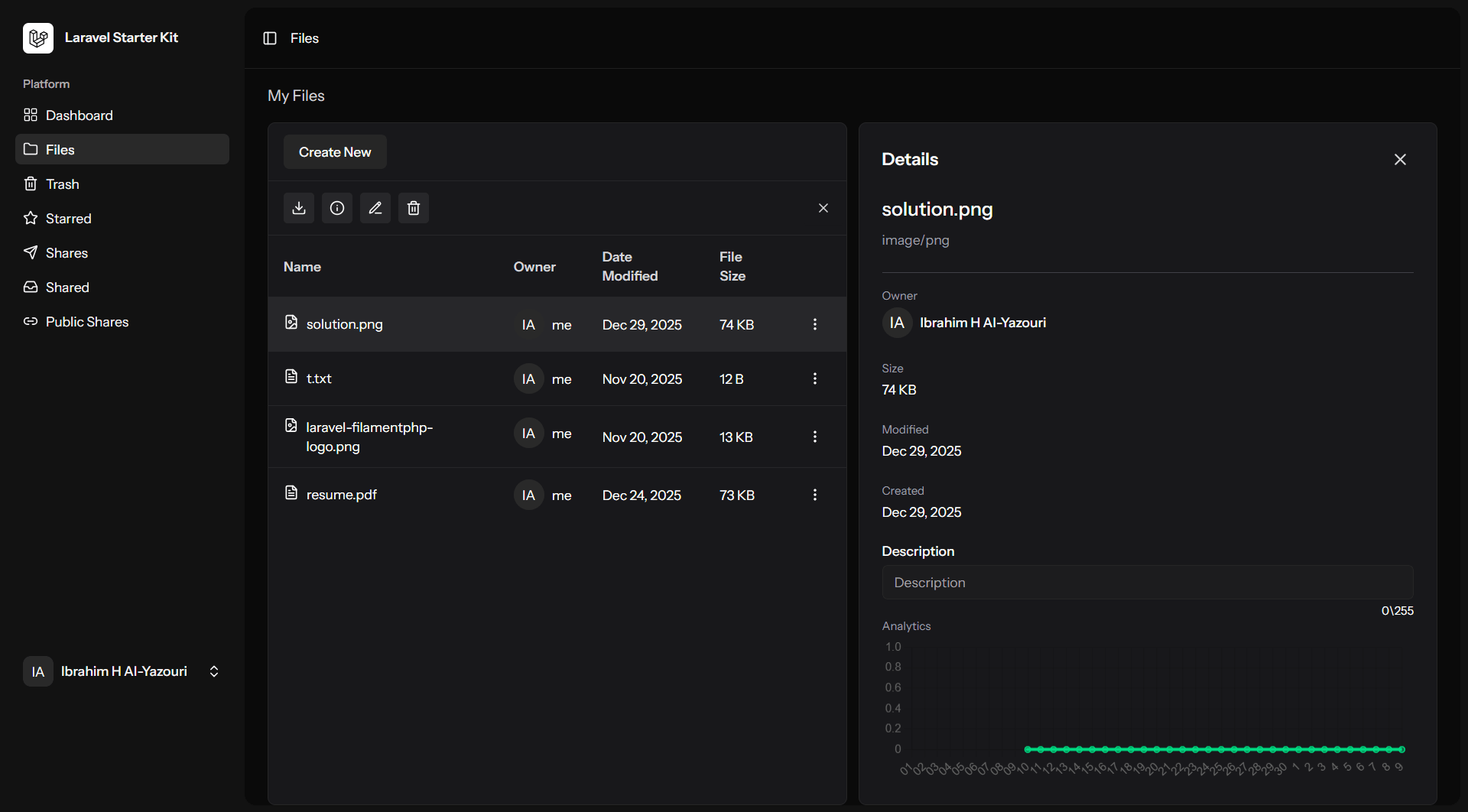Click the Trash bin icon in sidebar
Viewport: 1468px width, 812px height.
click(x=31, y=184)
